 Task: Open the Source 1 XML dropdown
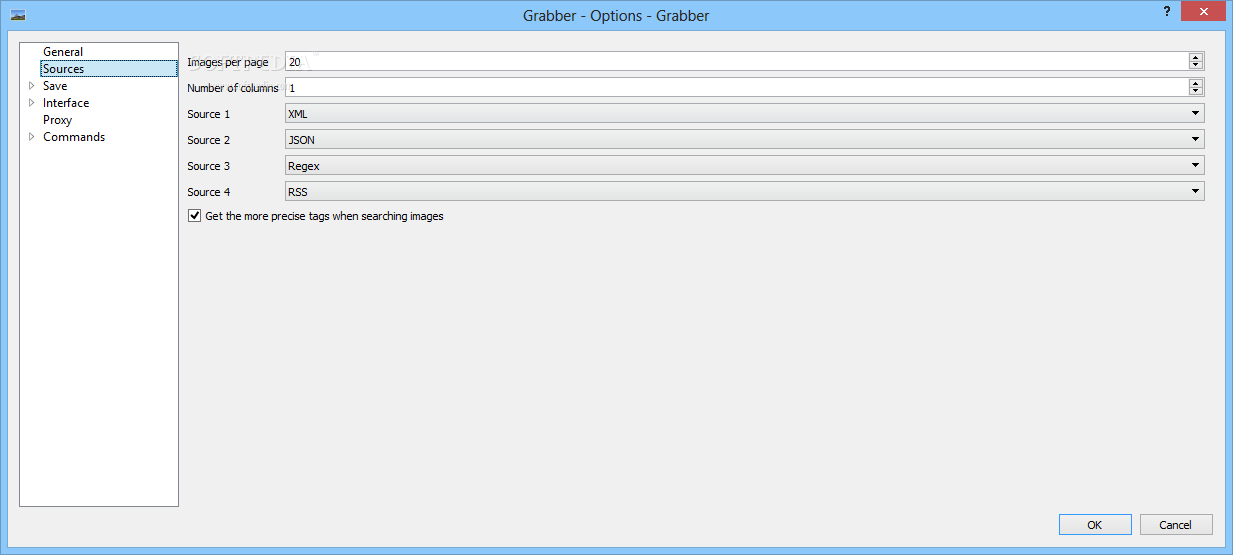pyautogui.click(x=744, y=113)
